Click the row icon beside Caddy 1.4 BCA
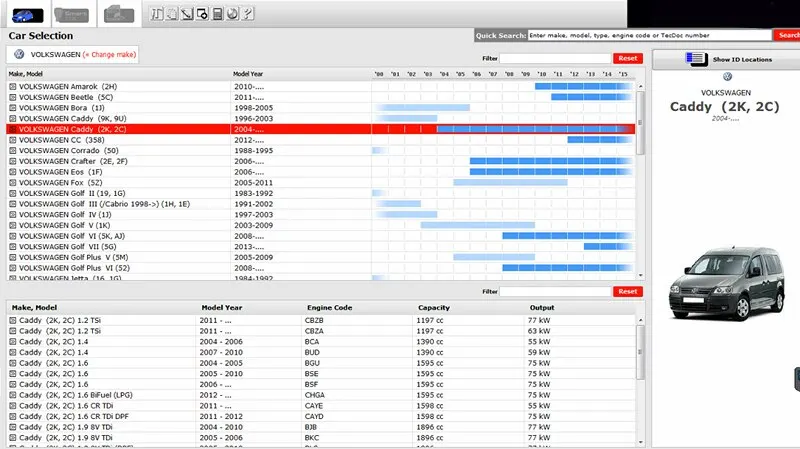Image resolution: width=800 pixels, height=449 pixels. coord(13,342)
